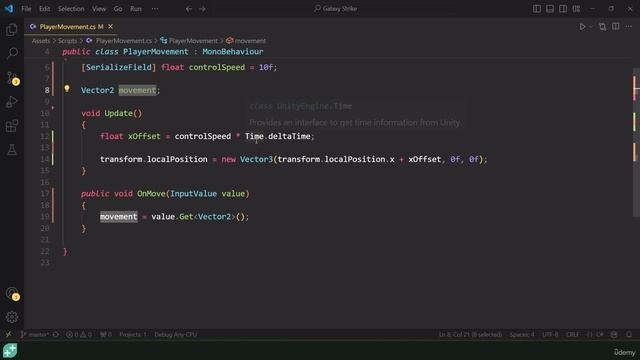Navigate back with the left arrow

(x=189, y=9)
